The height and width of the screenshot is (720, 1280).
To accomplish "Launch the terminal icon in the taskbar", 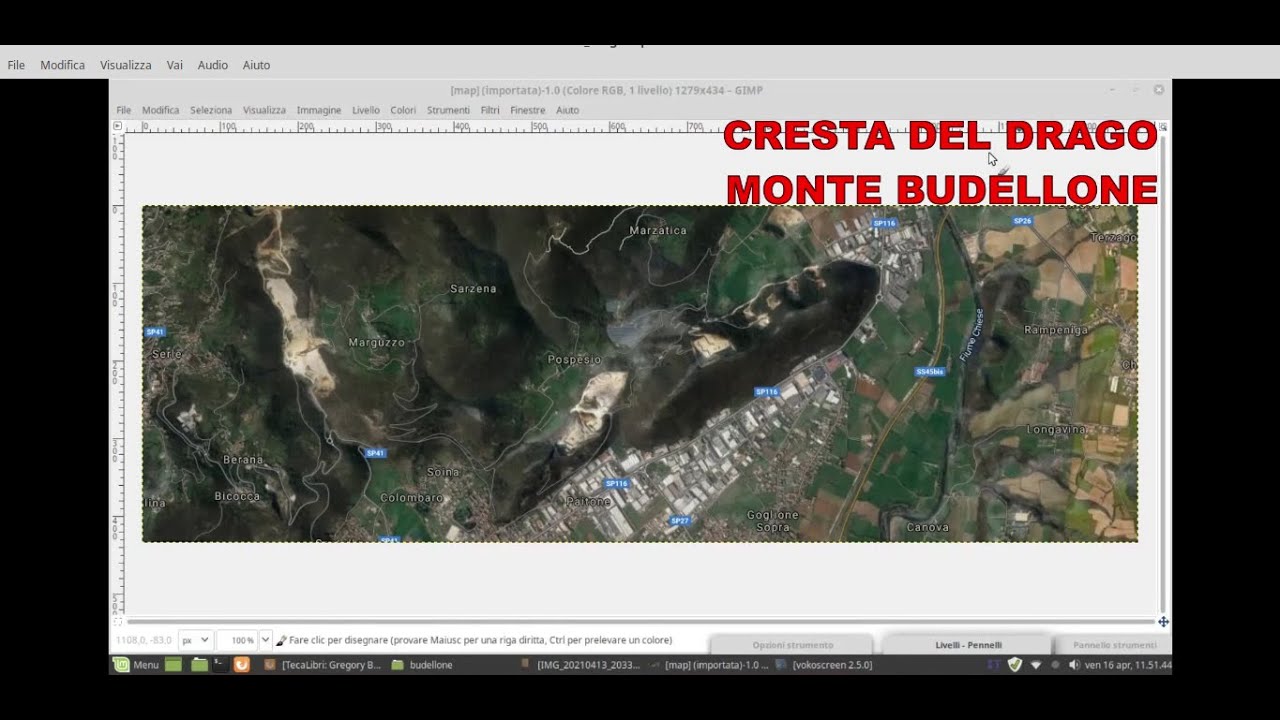I will pyautogui.click(x=220, y=664).
